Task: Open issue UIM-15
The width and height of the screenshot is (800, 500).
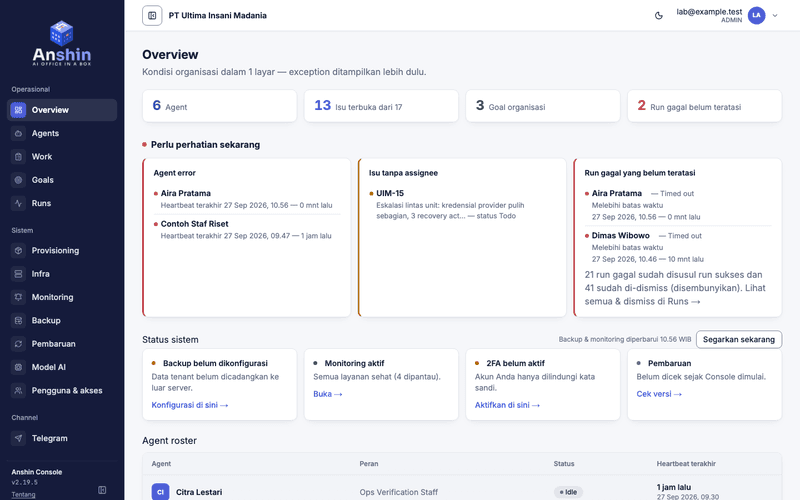Action: point(390,193)
